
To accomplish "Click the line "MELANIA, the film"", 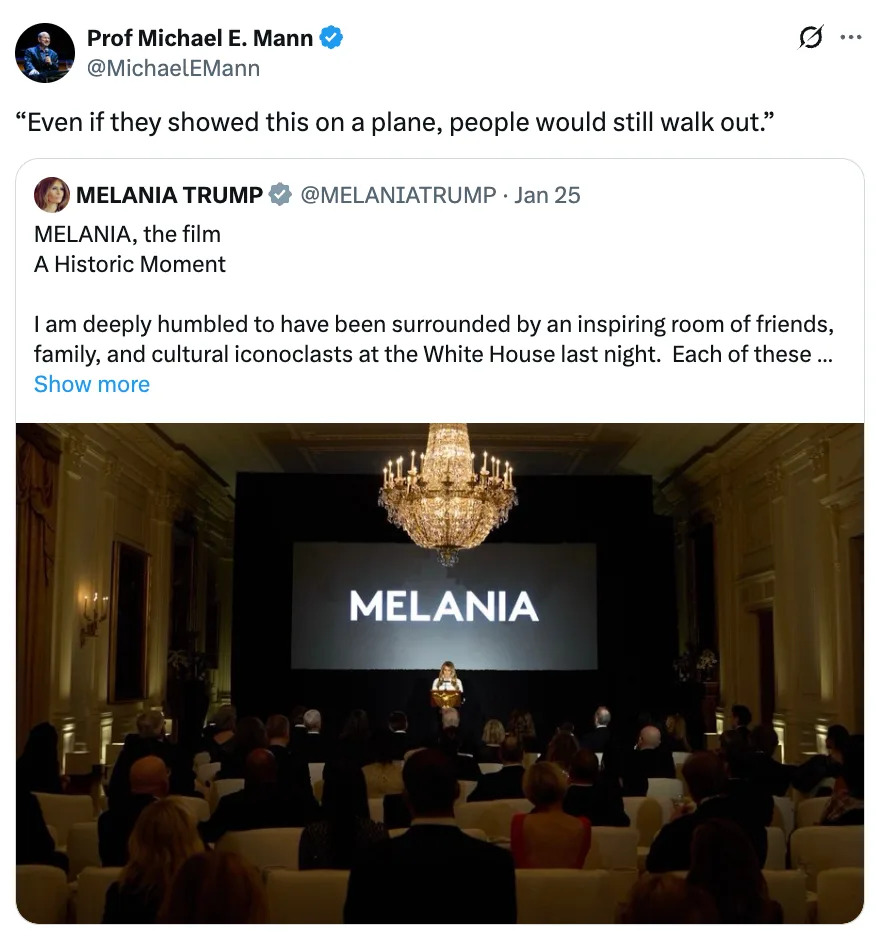I will [127, 234].
